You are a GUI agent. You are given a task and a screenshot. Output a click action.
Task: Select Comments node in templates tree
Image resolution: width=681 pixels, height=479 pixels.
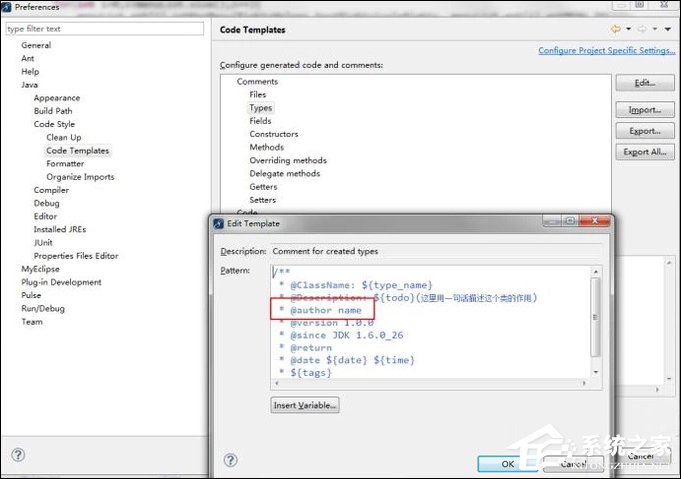point(257,81)
